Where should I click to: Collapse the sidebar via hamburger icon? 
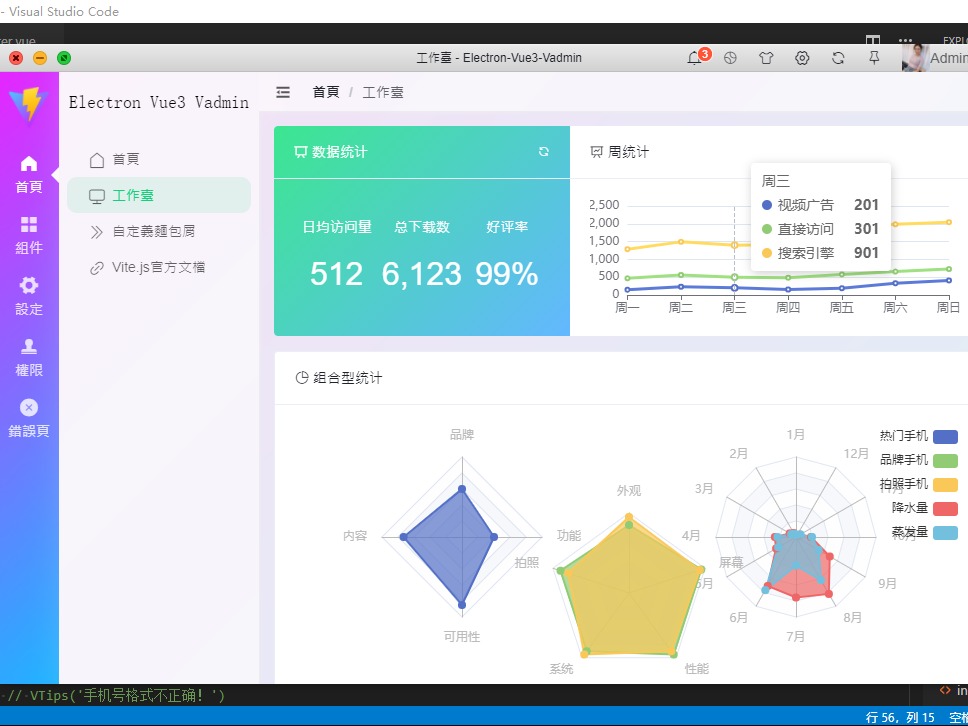coord(283,91)
